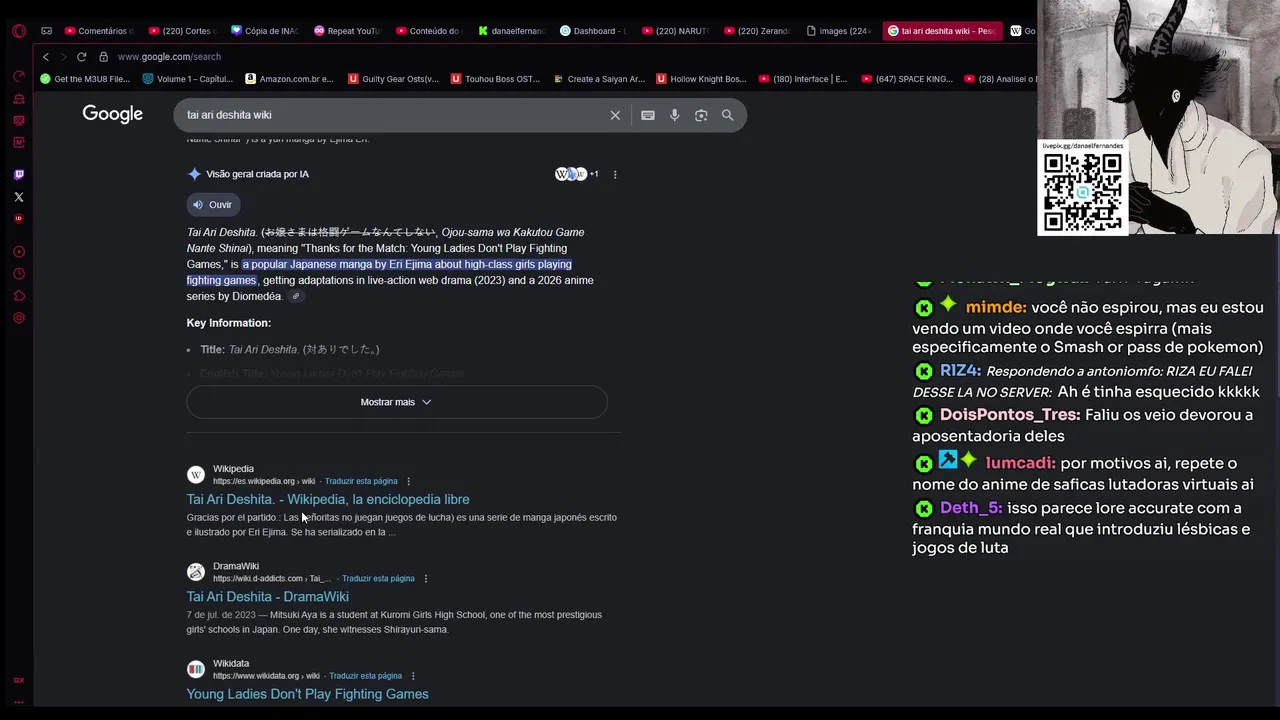Open the tab-islands workspace icon before tabs
The image size is (1280, 720).
46,31
